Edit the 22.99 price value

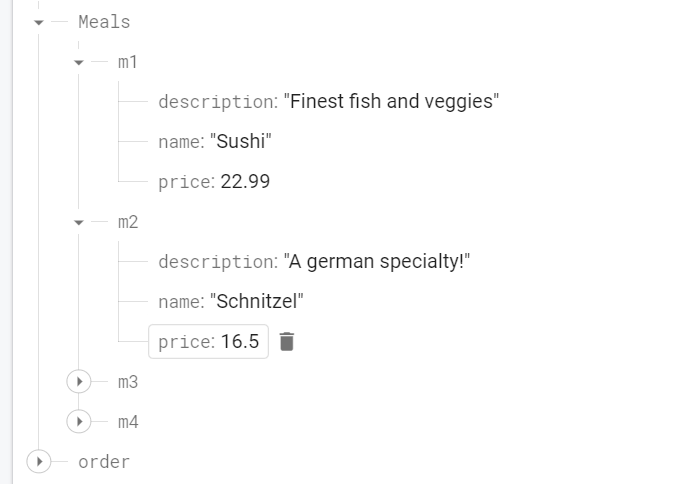pyautogui.click(x=245, y=182)
